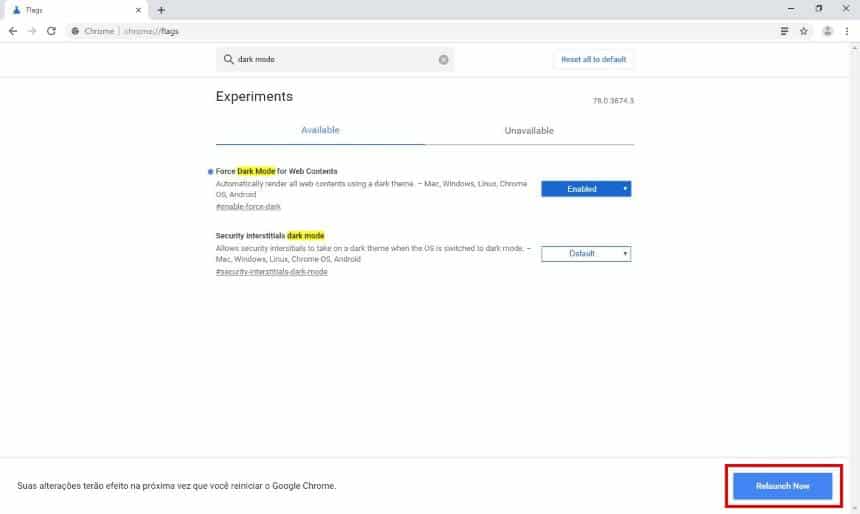The width and height of the screenshot is (860, 514).
Task: Select the Flags browser tab
Action: [74, 10]
